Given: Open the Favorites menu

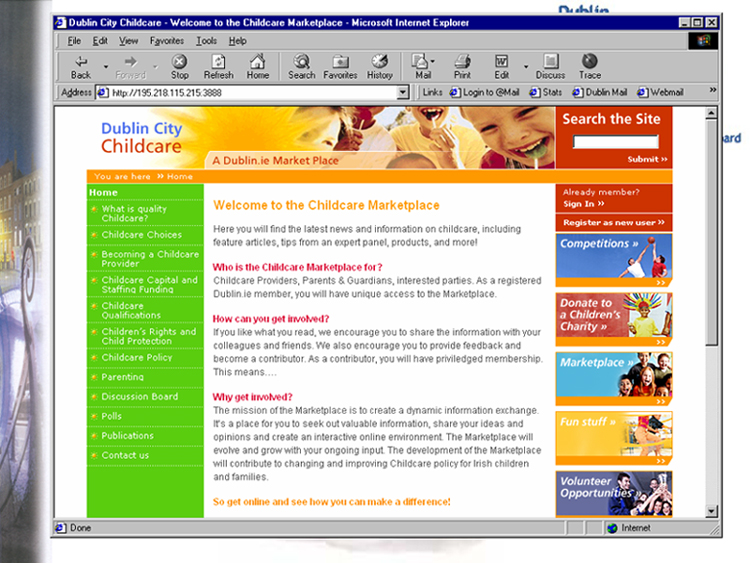Looking at the screenshot, I should click(166, 41).
